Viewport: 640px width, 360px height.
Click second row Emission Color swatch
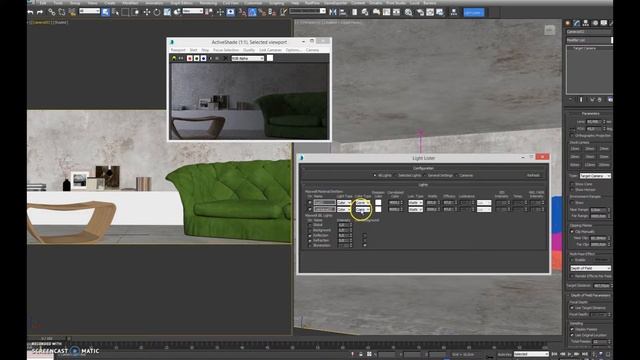pyautogui.click(x=378, y=209)
